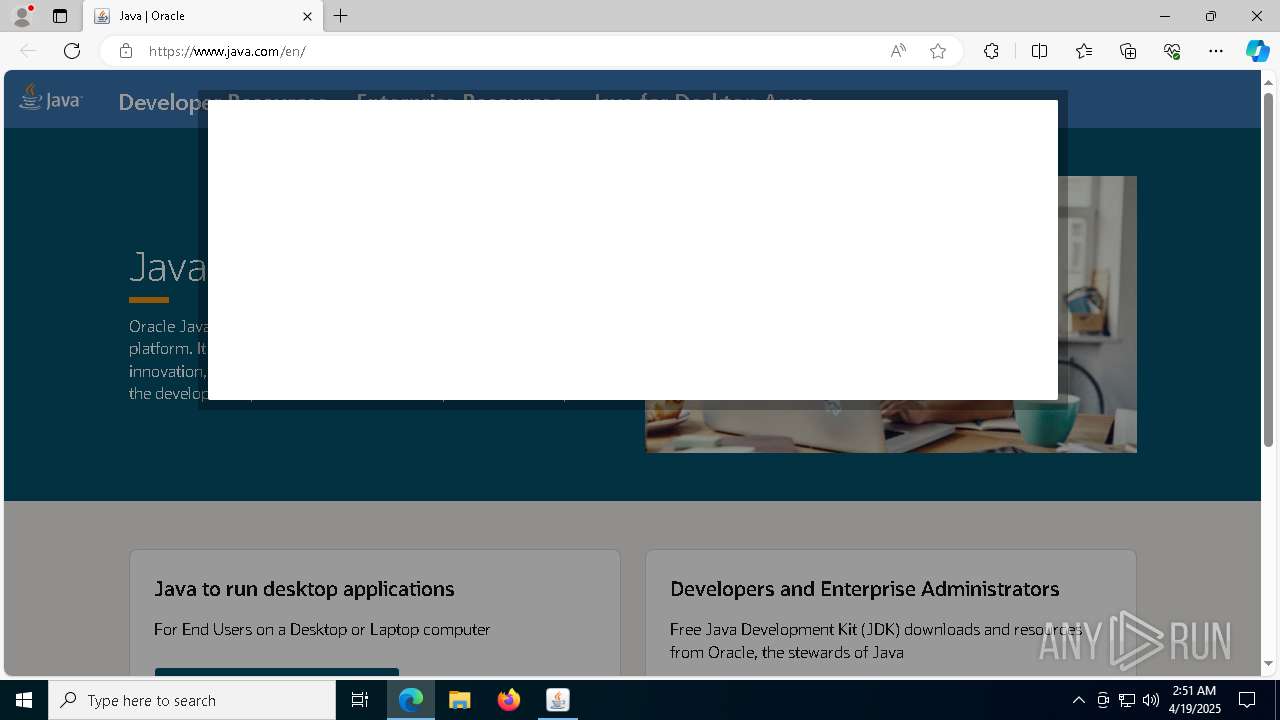Image resolution: width=1280 pixels, height=720 pixels.
Task: Open File Explorer from taskbar
Action: (x=460, y=700)
